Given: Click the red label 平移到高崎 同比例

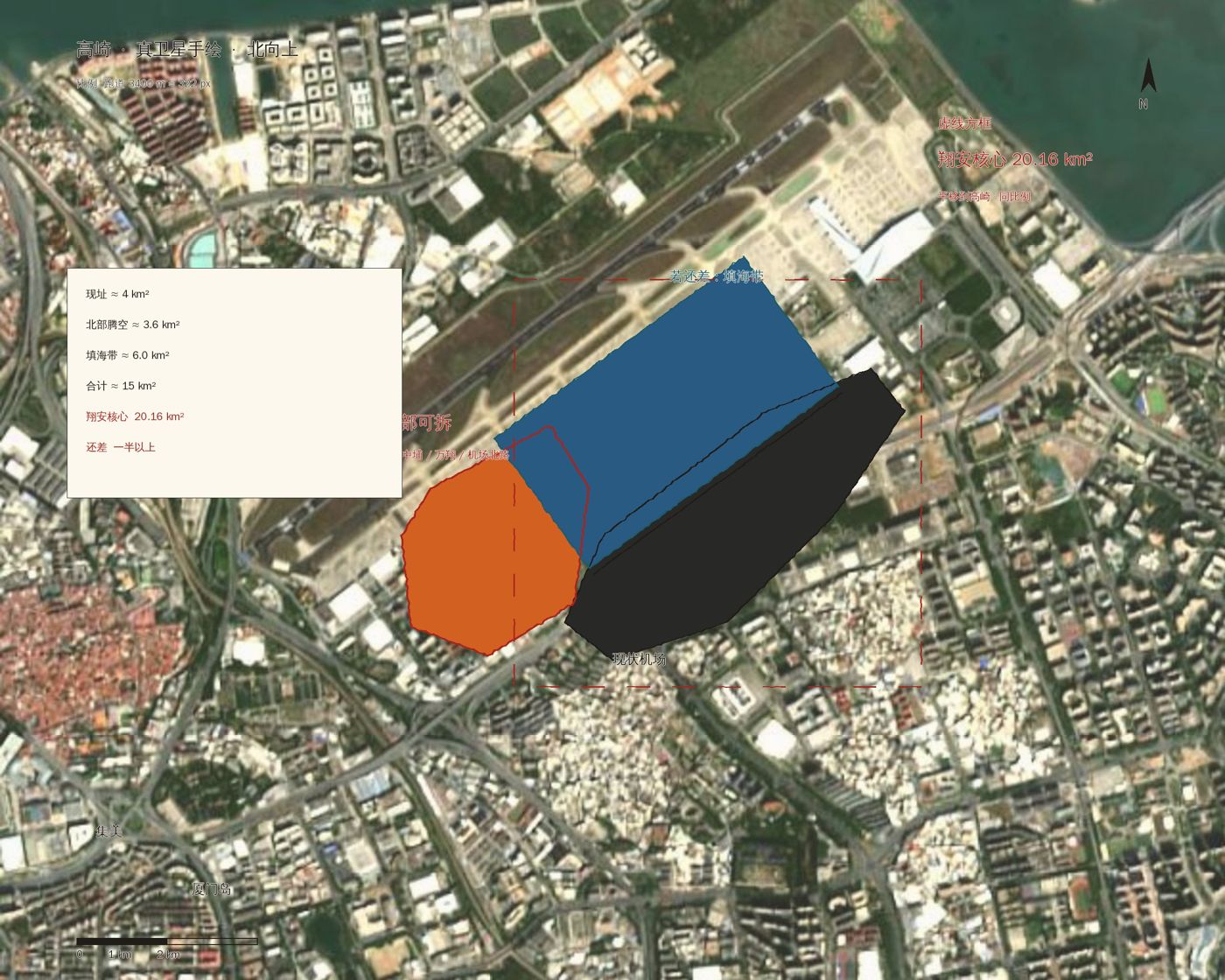Looking at the screenshot, I should tap(984, 197).
